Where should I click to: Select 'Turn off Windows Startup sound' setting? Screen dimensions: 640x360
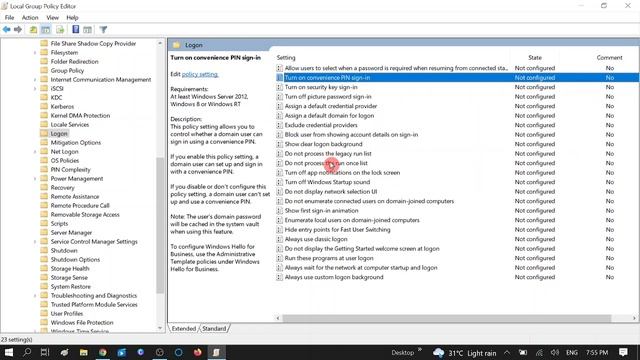click(327, 182)
